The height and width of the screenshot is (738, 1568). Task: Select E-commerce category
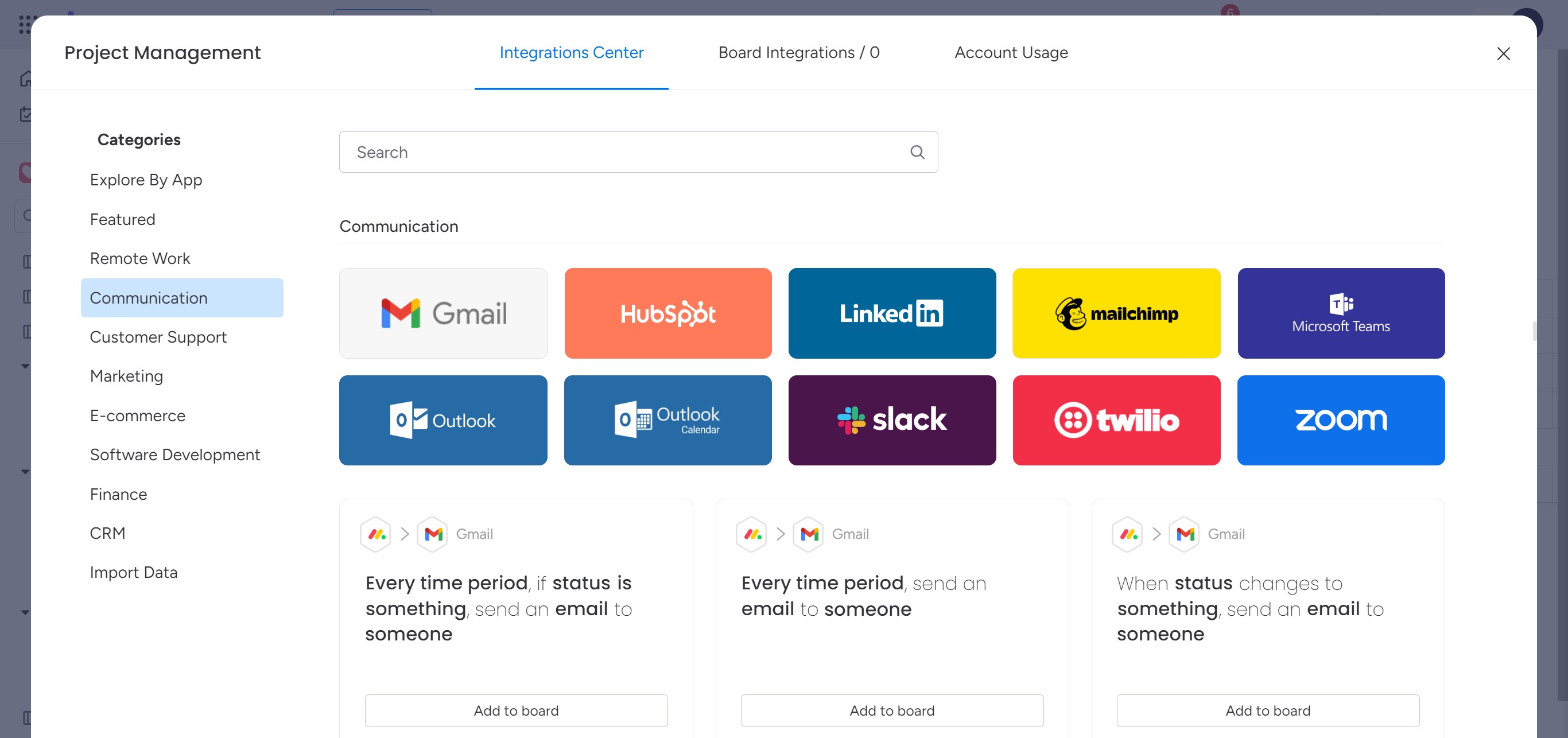click(182, 415)
